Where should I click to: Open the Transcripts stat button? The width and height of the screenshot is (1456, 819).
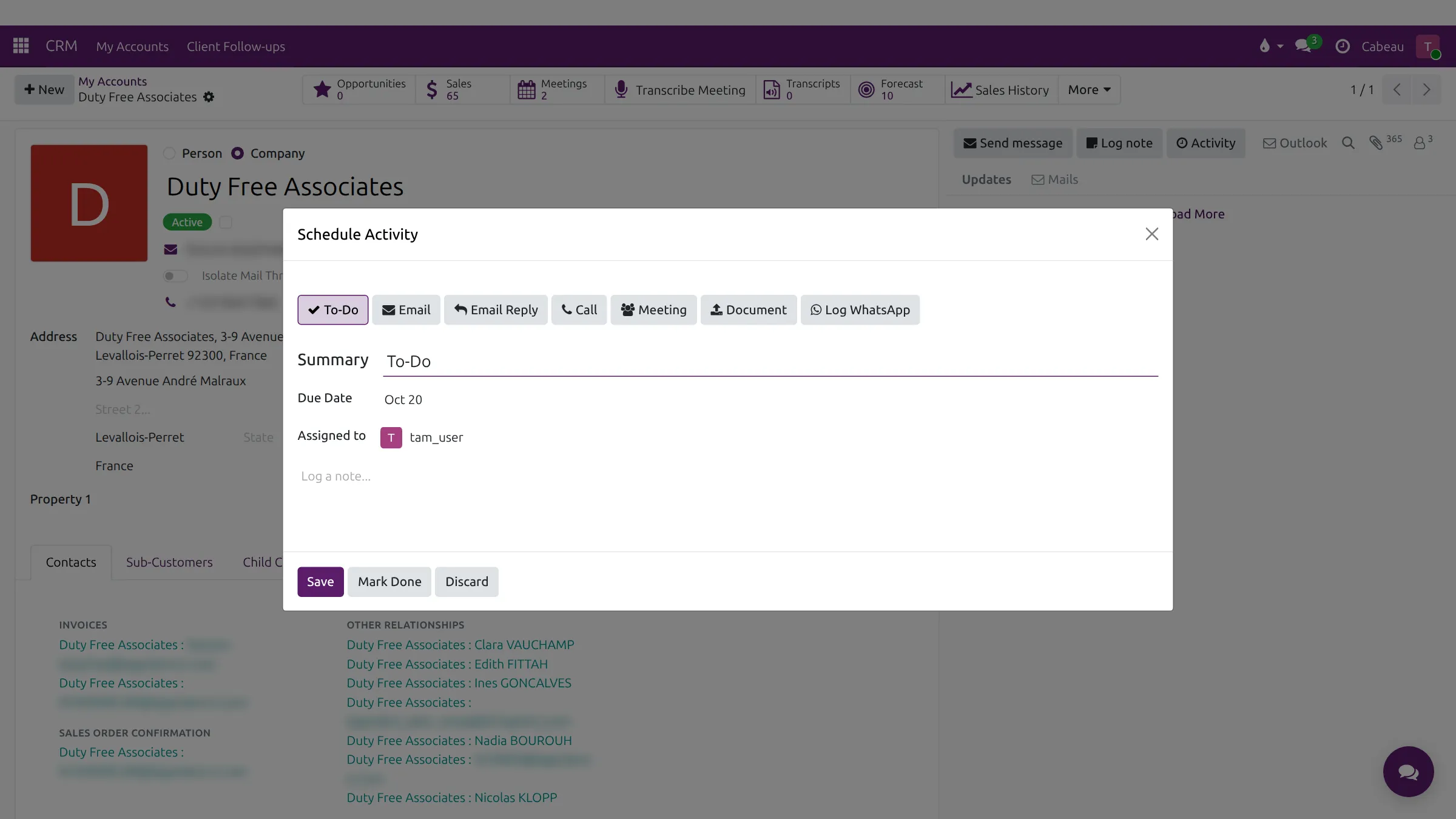[803, 90]
